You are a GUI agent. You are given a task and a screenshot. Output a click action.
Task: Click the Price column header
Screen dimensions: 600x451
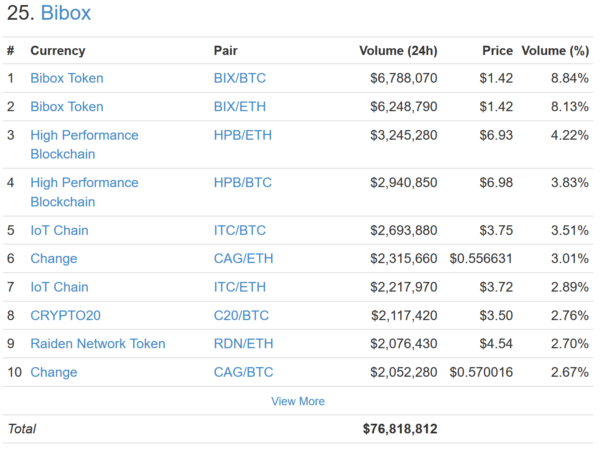click(x=497, y=50)
